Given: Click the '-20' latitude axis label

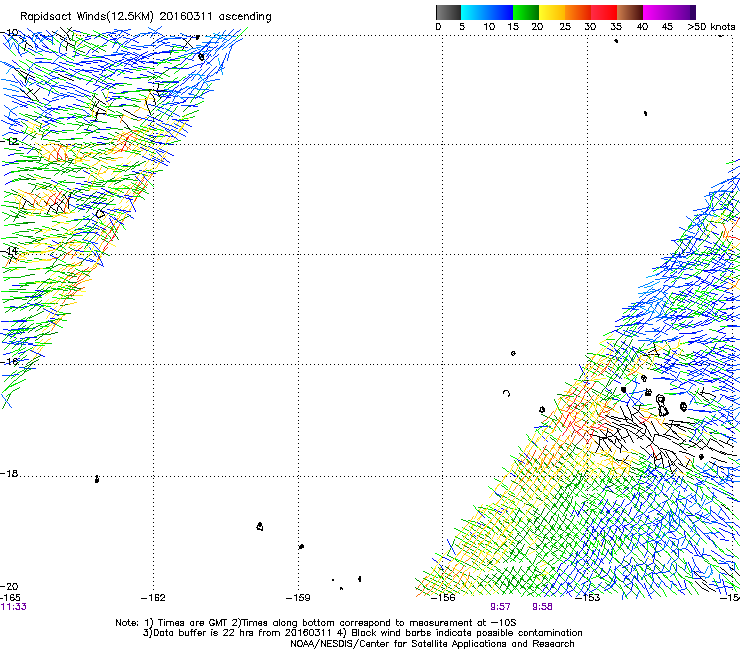Looking at the screenshot, I should click(x=9, y=586).
